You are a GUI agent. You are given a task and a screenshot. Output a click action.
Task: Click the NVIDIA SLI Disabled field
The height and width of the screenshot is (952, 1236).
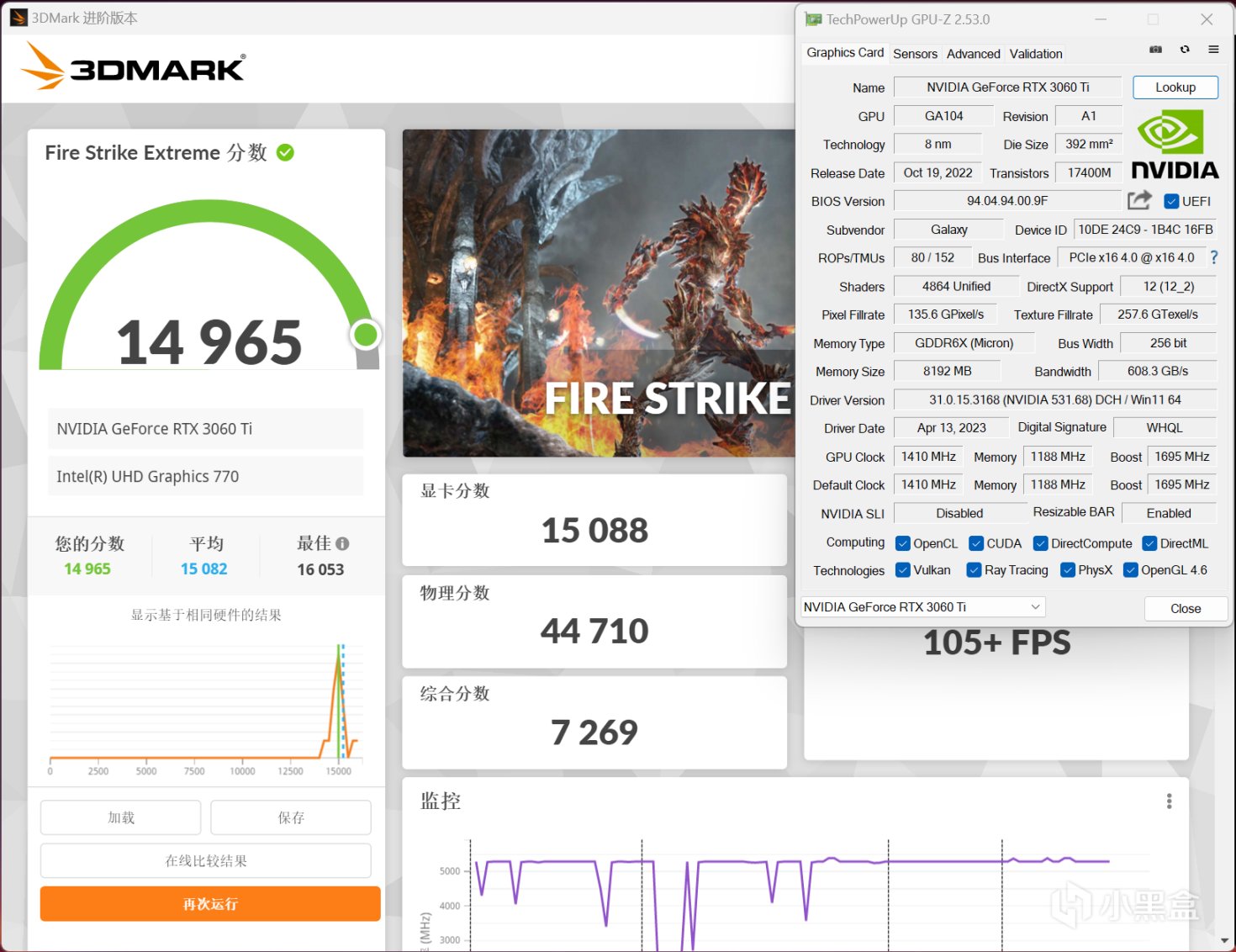959,513
